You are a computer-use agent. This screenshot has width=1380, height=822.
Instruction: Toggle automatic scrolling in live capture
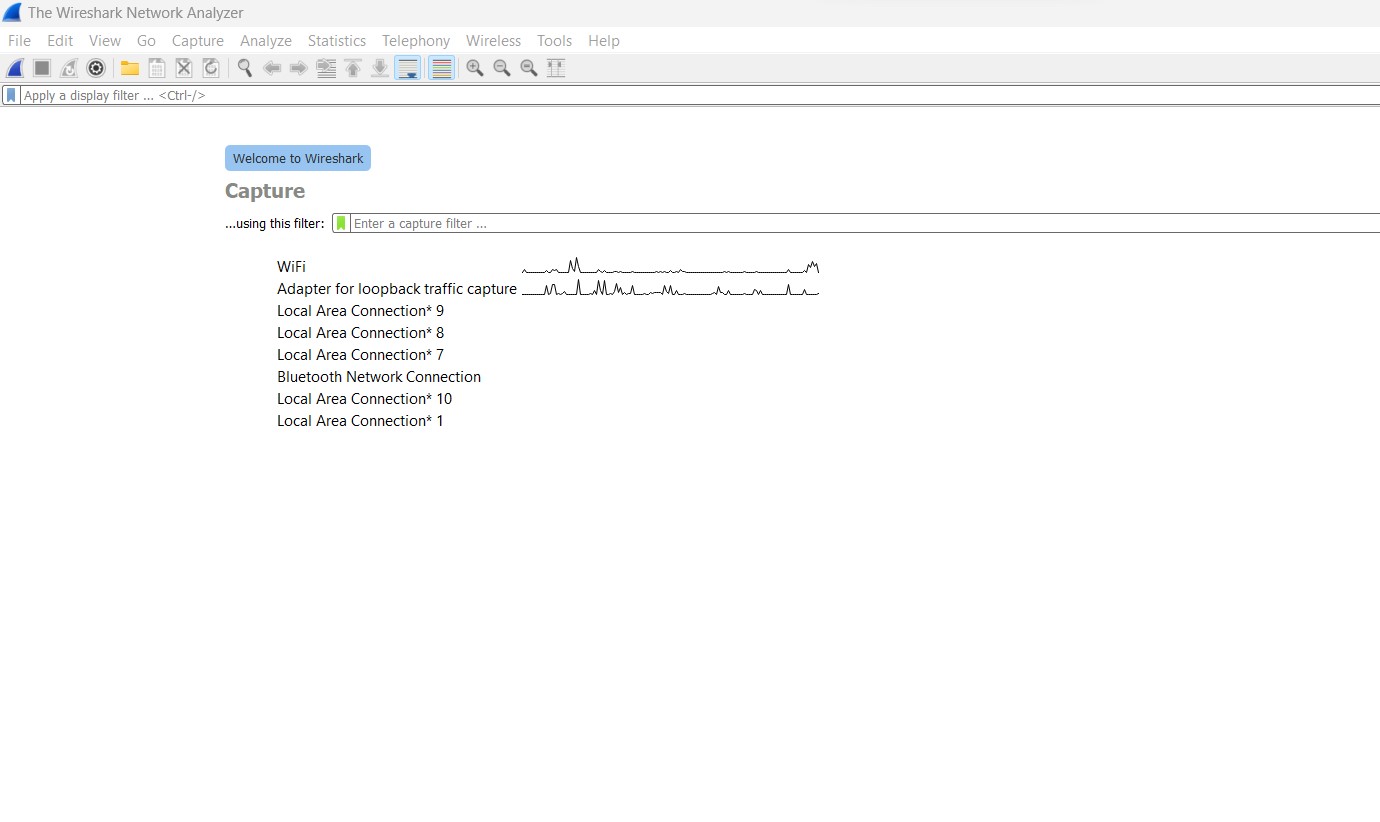407,68
